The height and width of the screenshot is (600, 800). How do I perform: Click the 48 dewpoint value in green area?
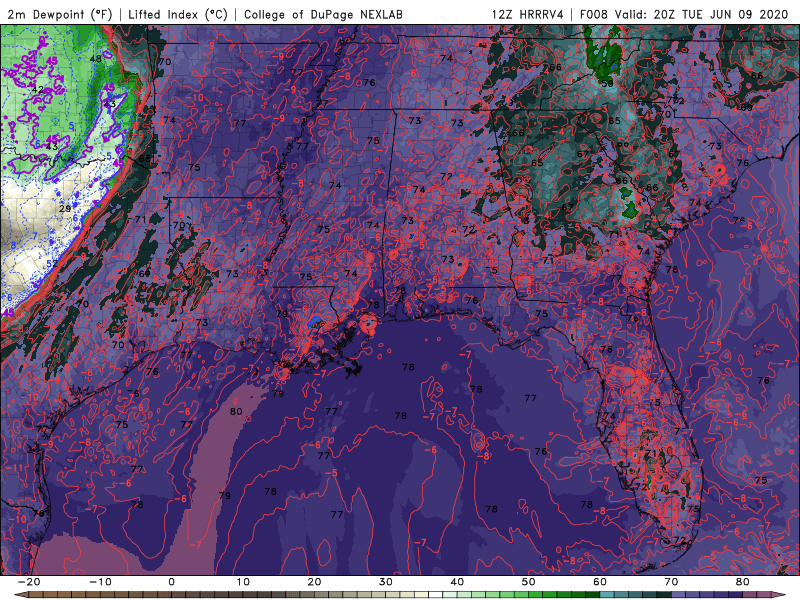pos(95,59)
